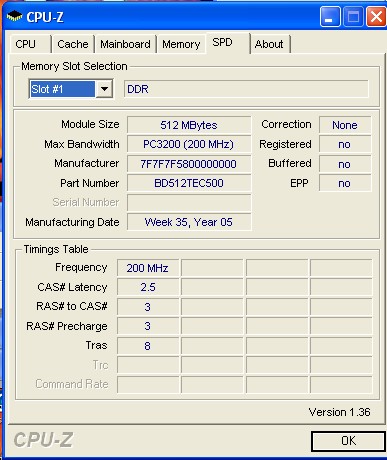Click the 200 MHz Frequency cell
Viewport: 387px width, 460px height.
tap(148, 268)
